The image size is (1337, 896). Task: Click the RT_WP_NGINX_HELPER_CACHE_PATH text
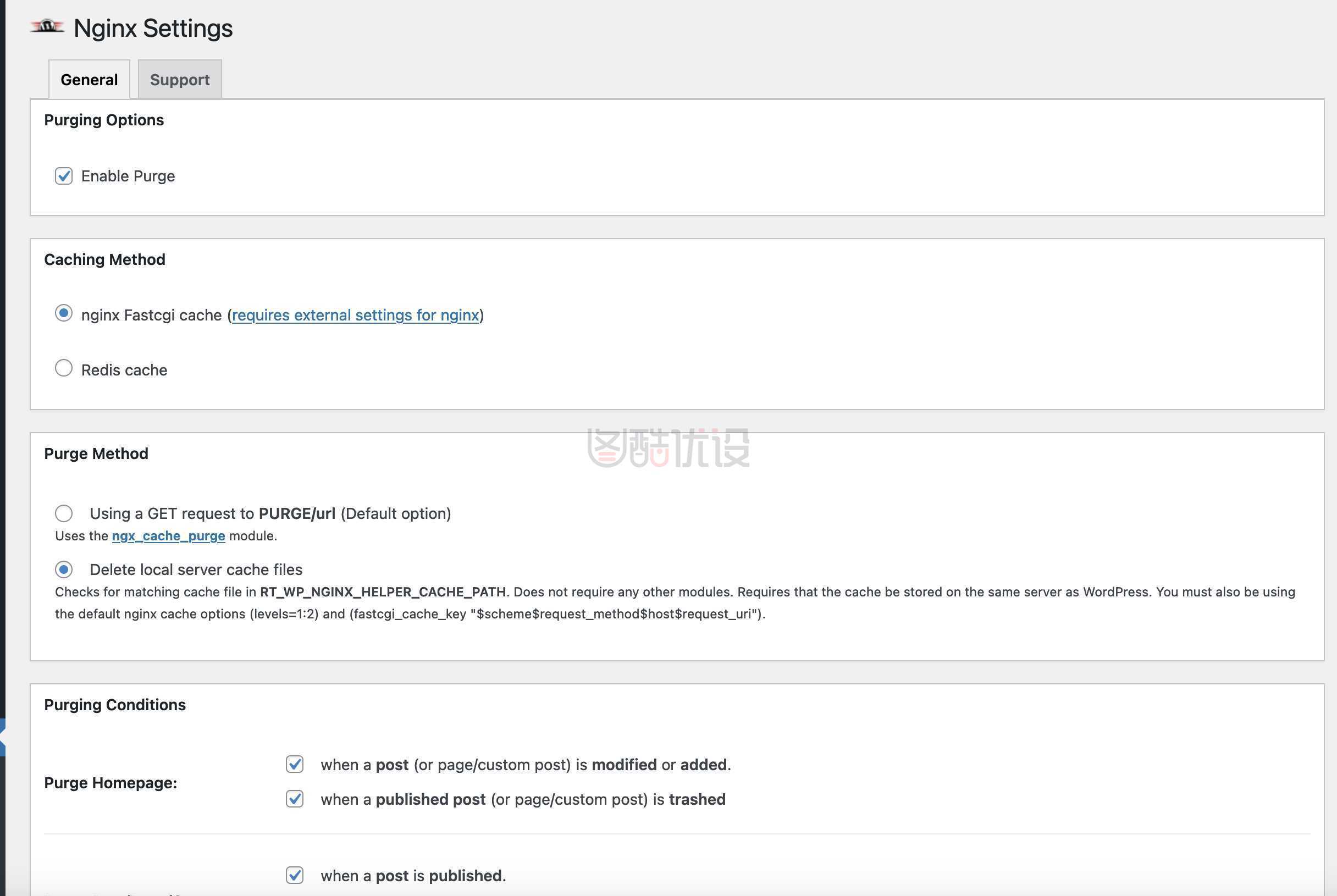(x=383, y=592)
